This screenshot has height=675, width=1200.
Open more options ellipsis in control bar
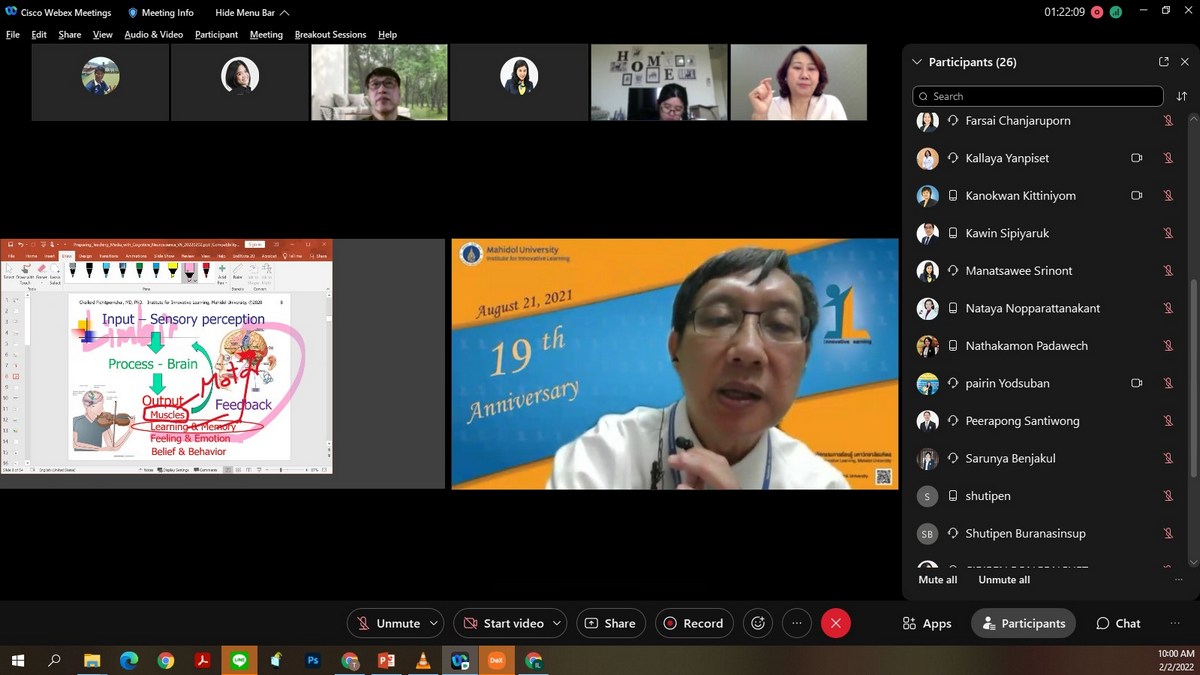(x=797, y=623)
